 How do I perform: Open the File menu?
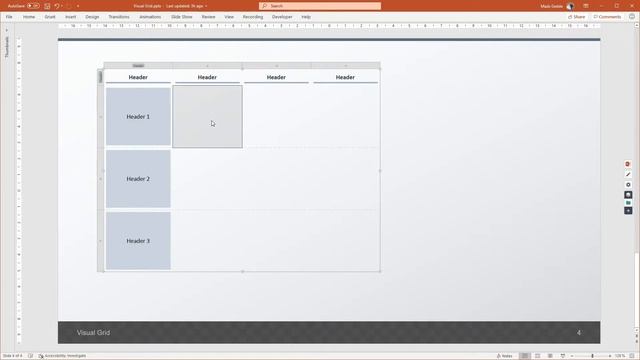pyautogui.click(x=9, y=17)
